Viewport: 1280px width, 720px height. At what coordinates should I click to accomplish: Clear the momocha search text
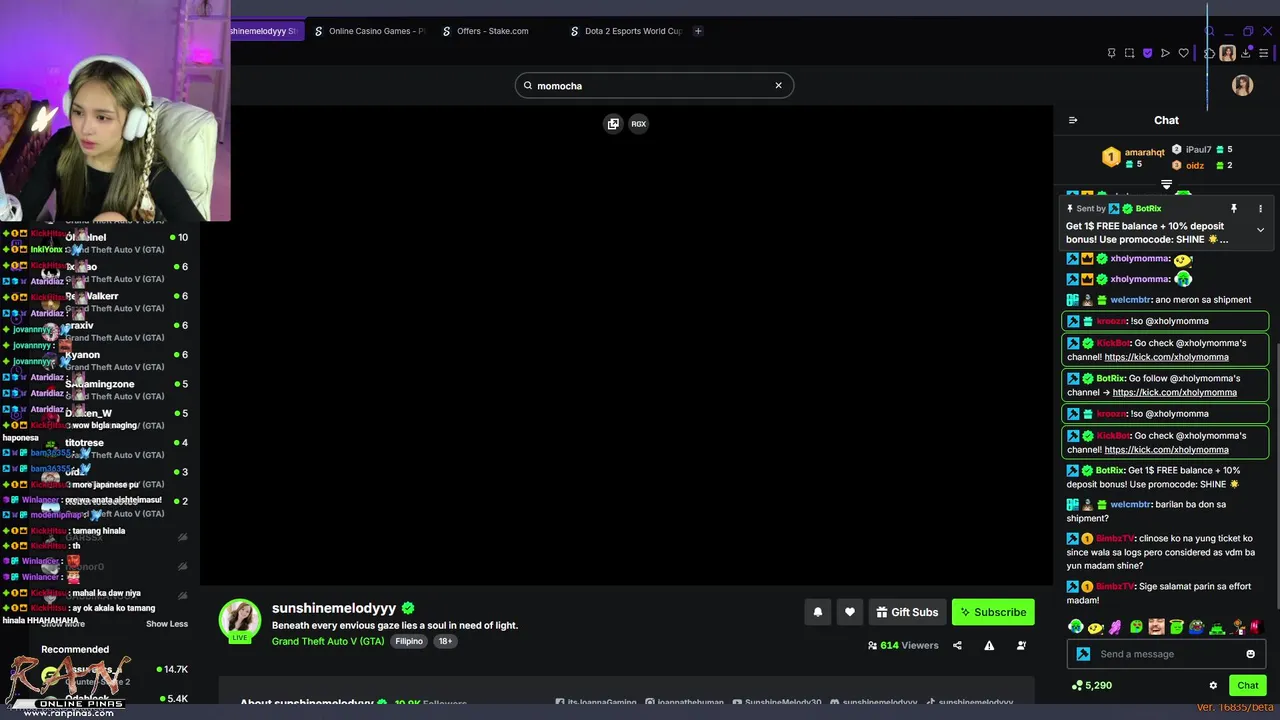(x=778, y=85)
